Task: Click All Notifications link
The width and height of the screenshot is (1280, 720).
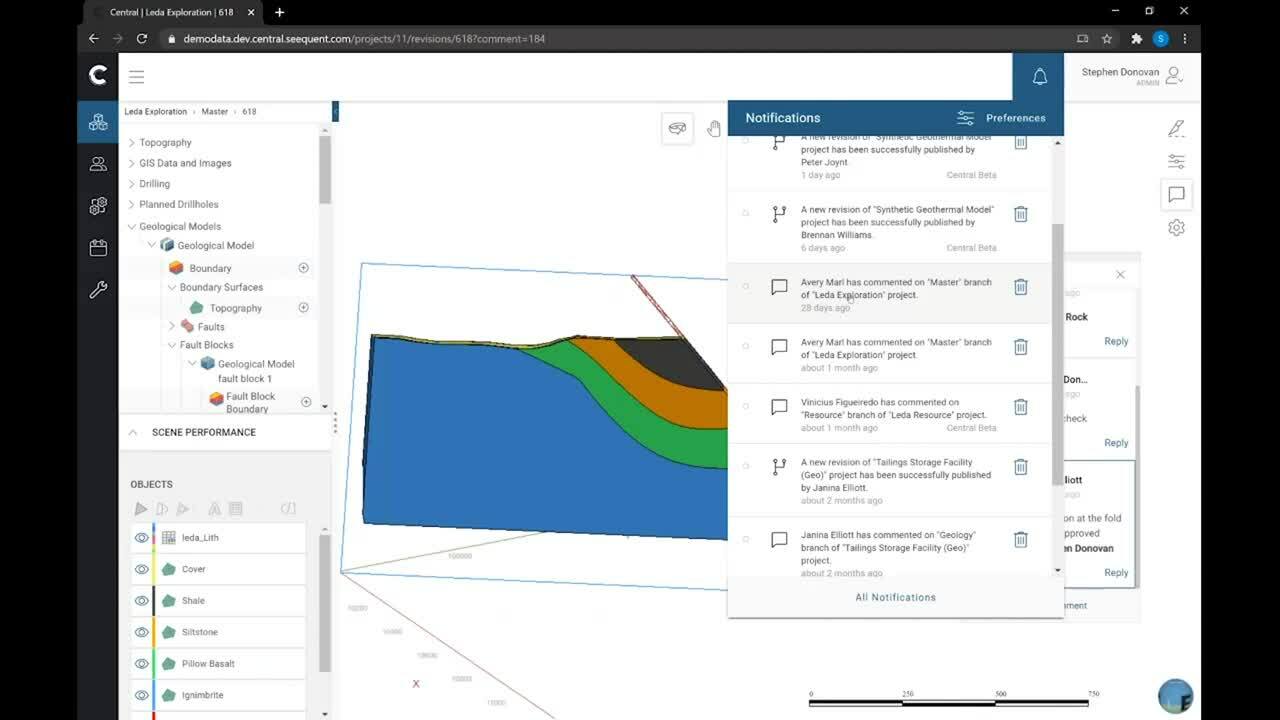Action: coord(896,597)
